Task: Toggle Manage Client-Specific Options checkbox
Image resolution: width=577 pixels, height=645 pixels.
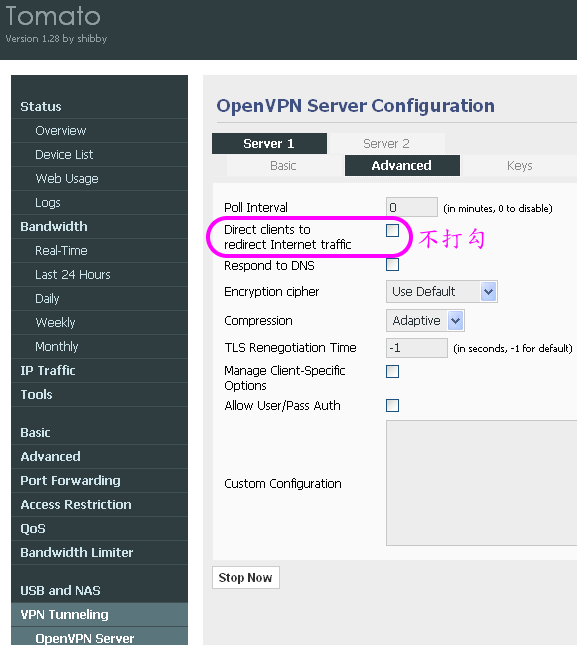Action: click(x=392, y=371)
